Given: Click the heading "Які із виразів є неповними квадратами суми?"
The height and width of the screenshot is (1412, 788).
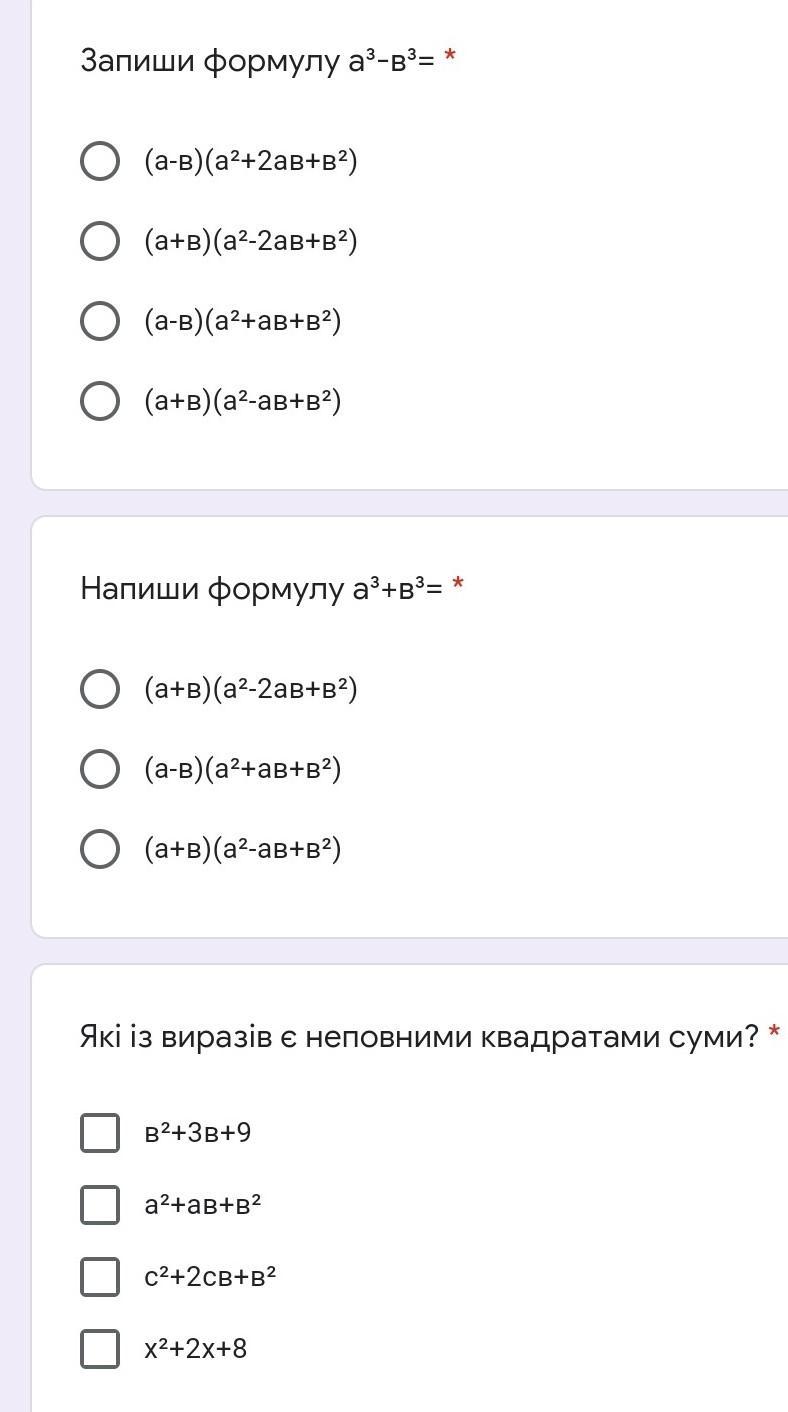Looking at the screenshot, I should coord(419,1037).
